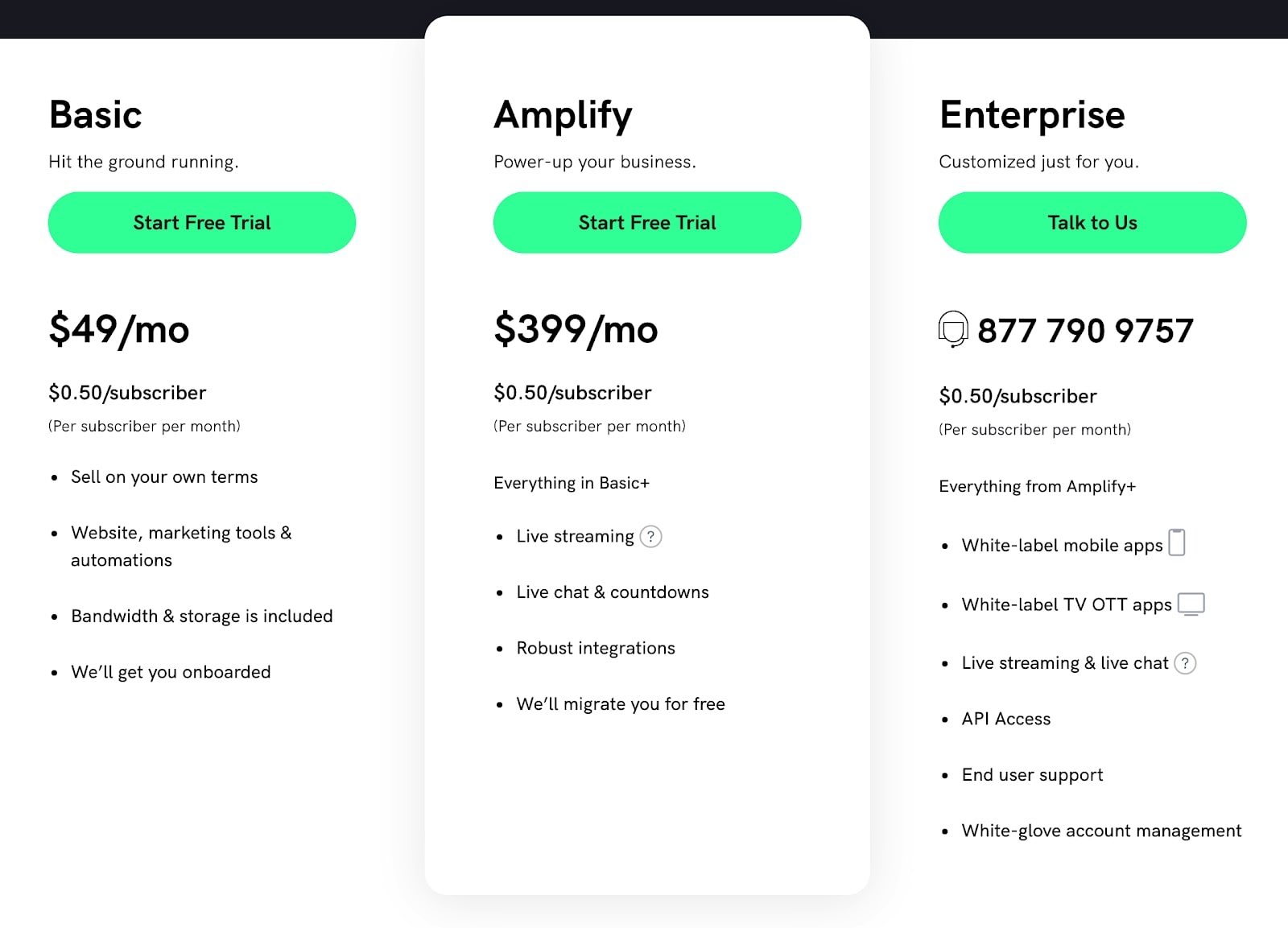
Task: Click the mobile phone icon next to White-label mobile apps
Action: [x=1178, y=543]
